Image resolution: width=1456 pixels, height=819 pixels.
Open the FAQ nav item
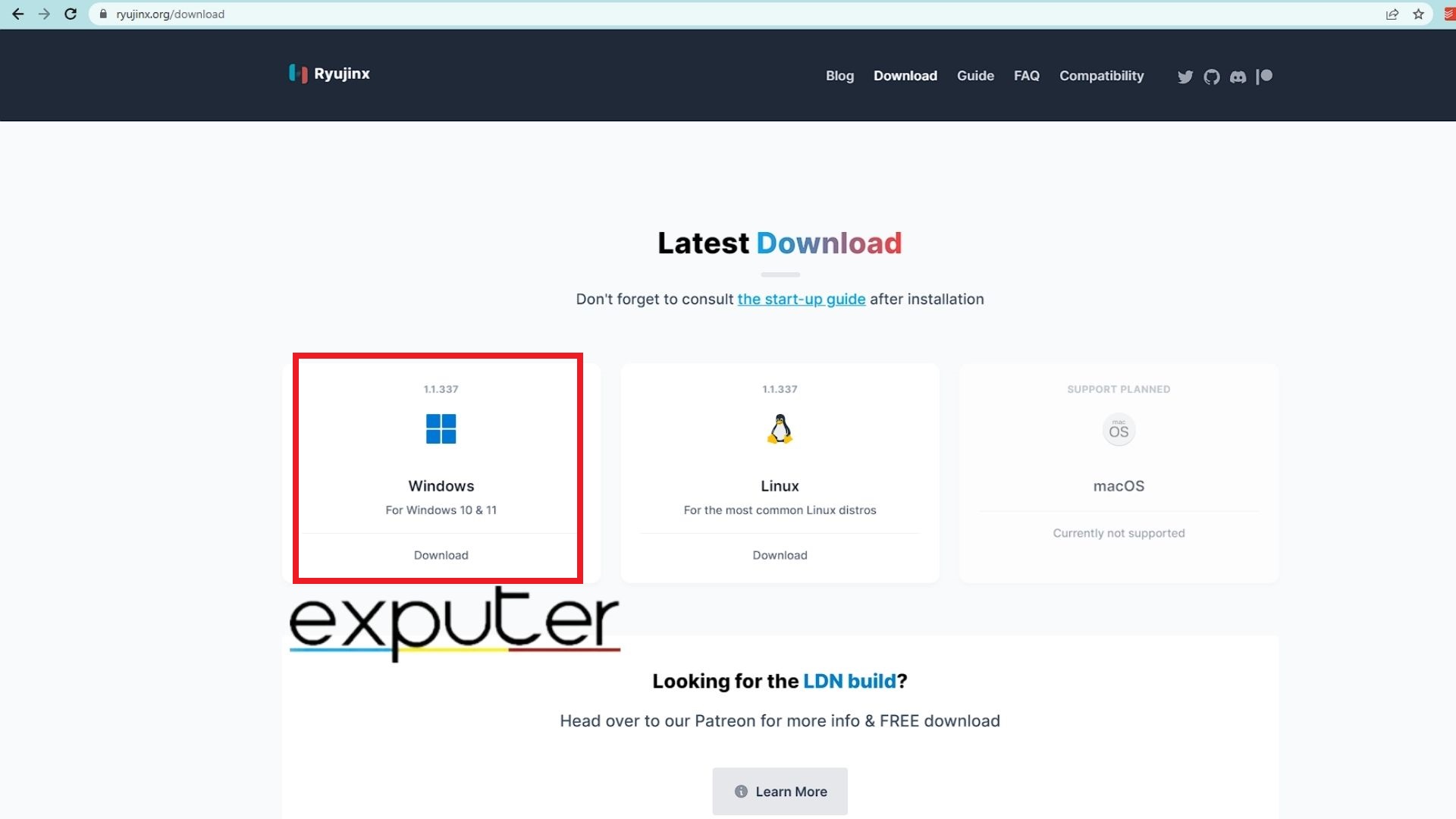coord(1027,76)
